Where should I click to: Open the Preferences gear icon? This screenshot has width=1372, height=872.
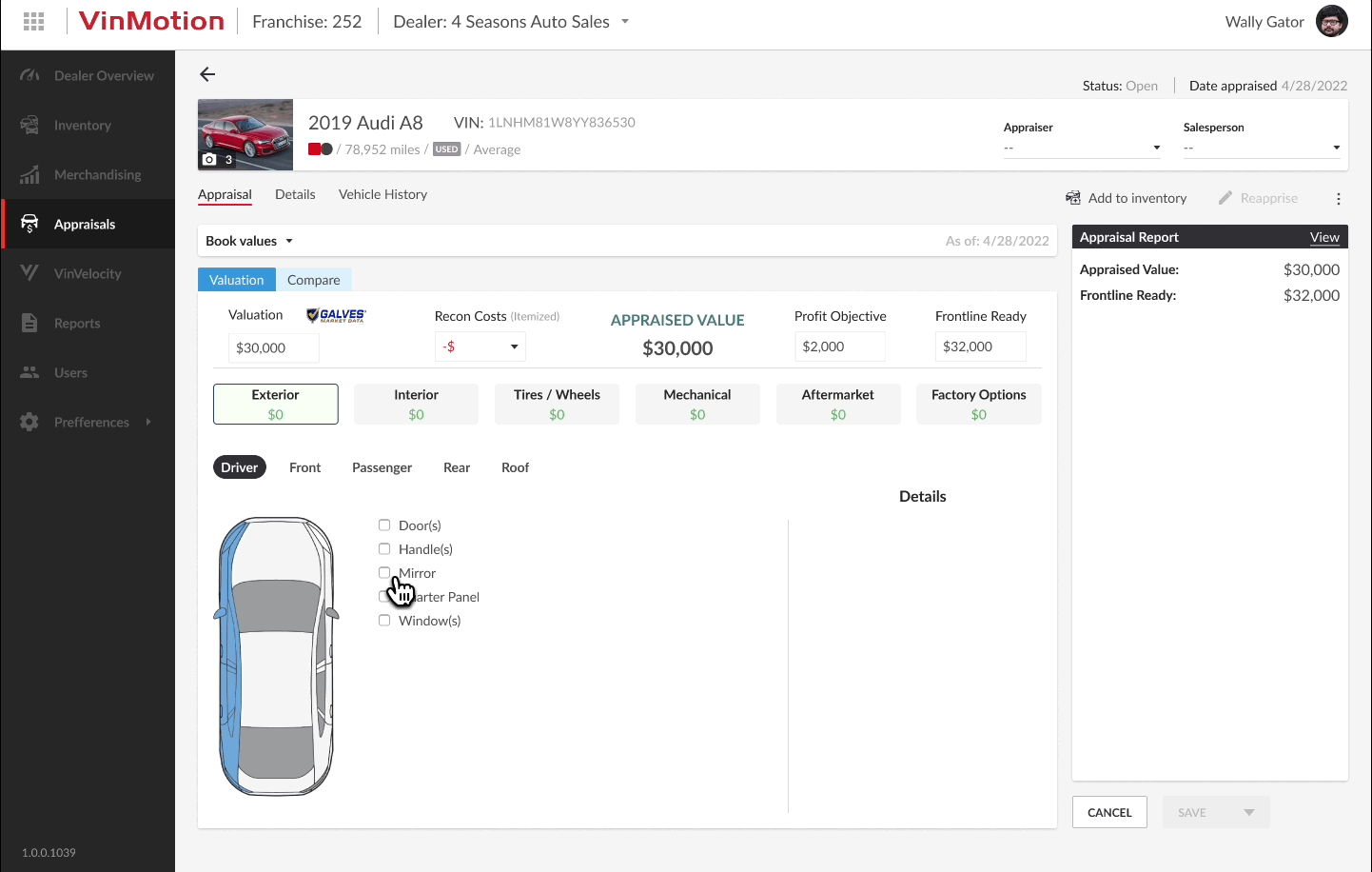pos(29,422)
